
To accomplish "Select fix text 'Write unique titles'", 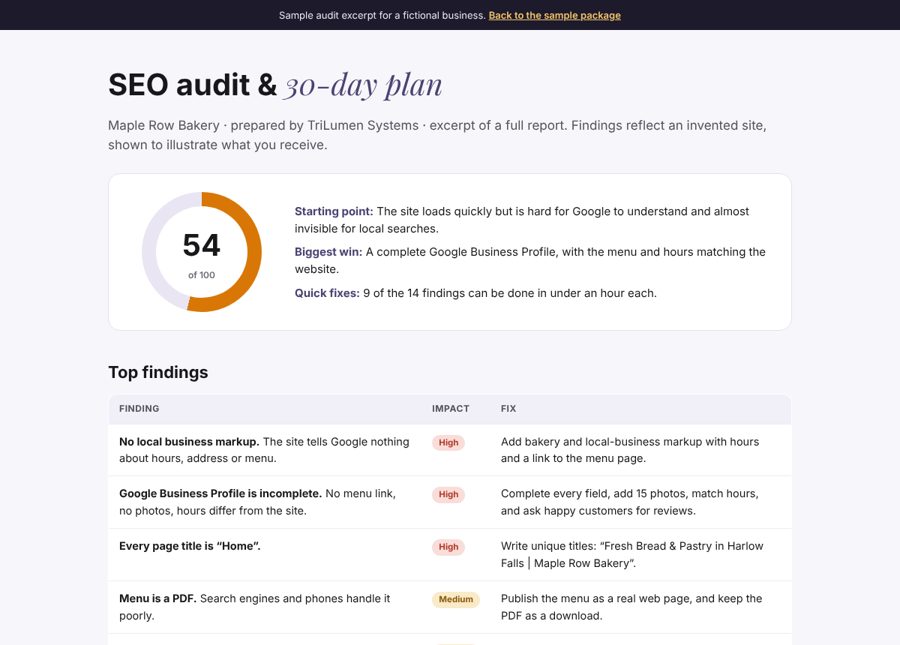I will pyautogui.click(x=548, y=546).
